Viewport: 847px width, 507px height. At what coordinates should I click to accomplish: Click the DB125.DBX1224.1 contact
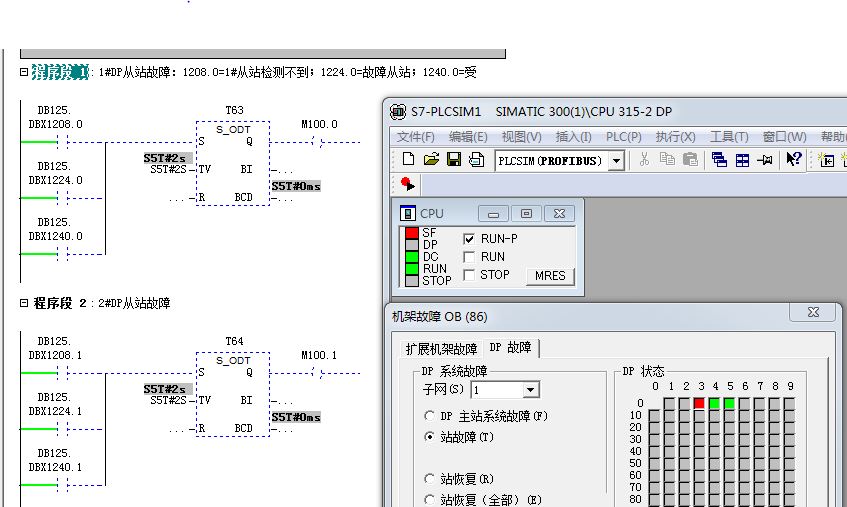63,429
